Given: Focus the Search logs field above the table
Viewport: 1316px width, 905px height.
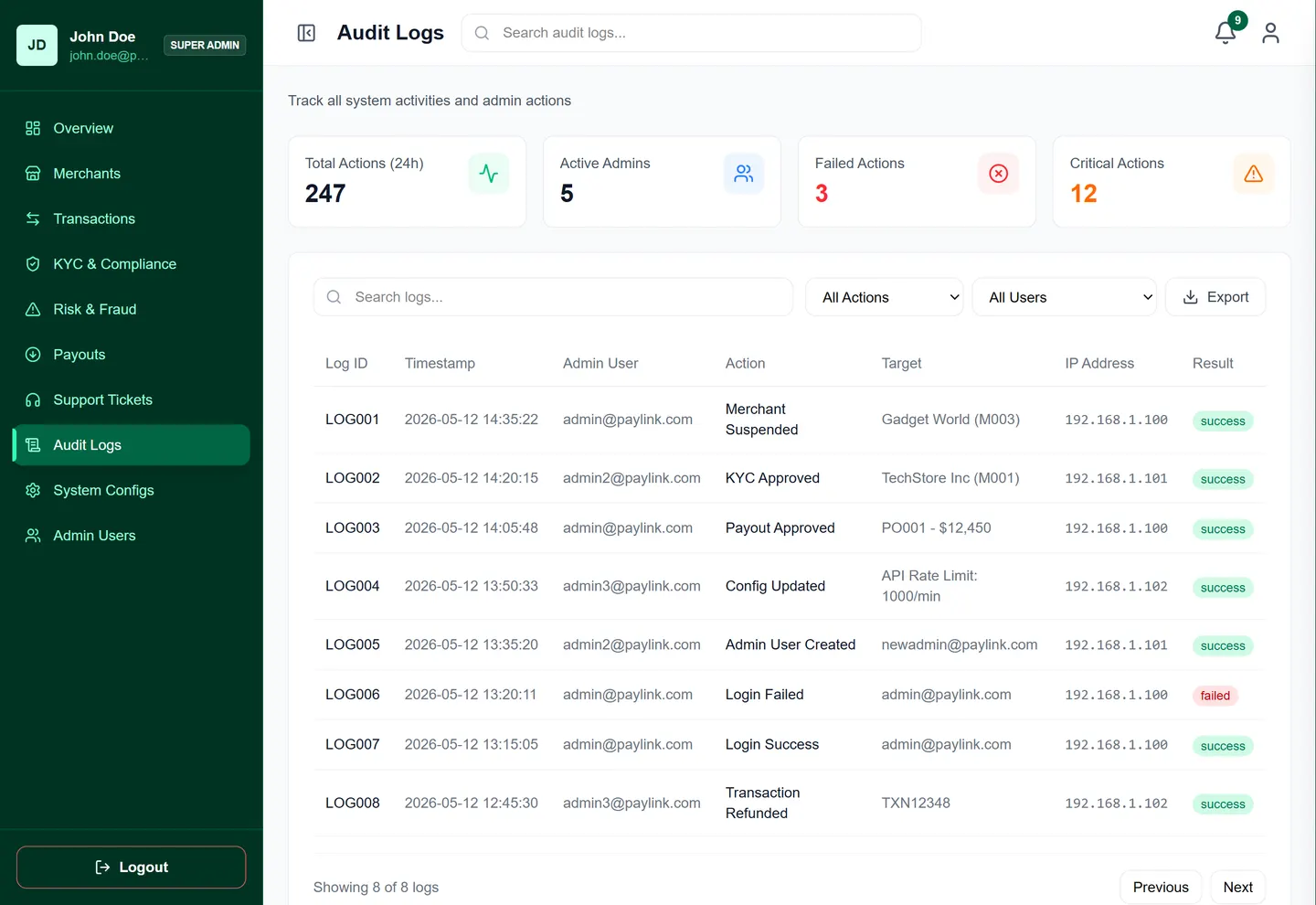Looking at the screenshot, I should [x=553, y=297].
